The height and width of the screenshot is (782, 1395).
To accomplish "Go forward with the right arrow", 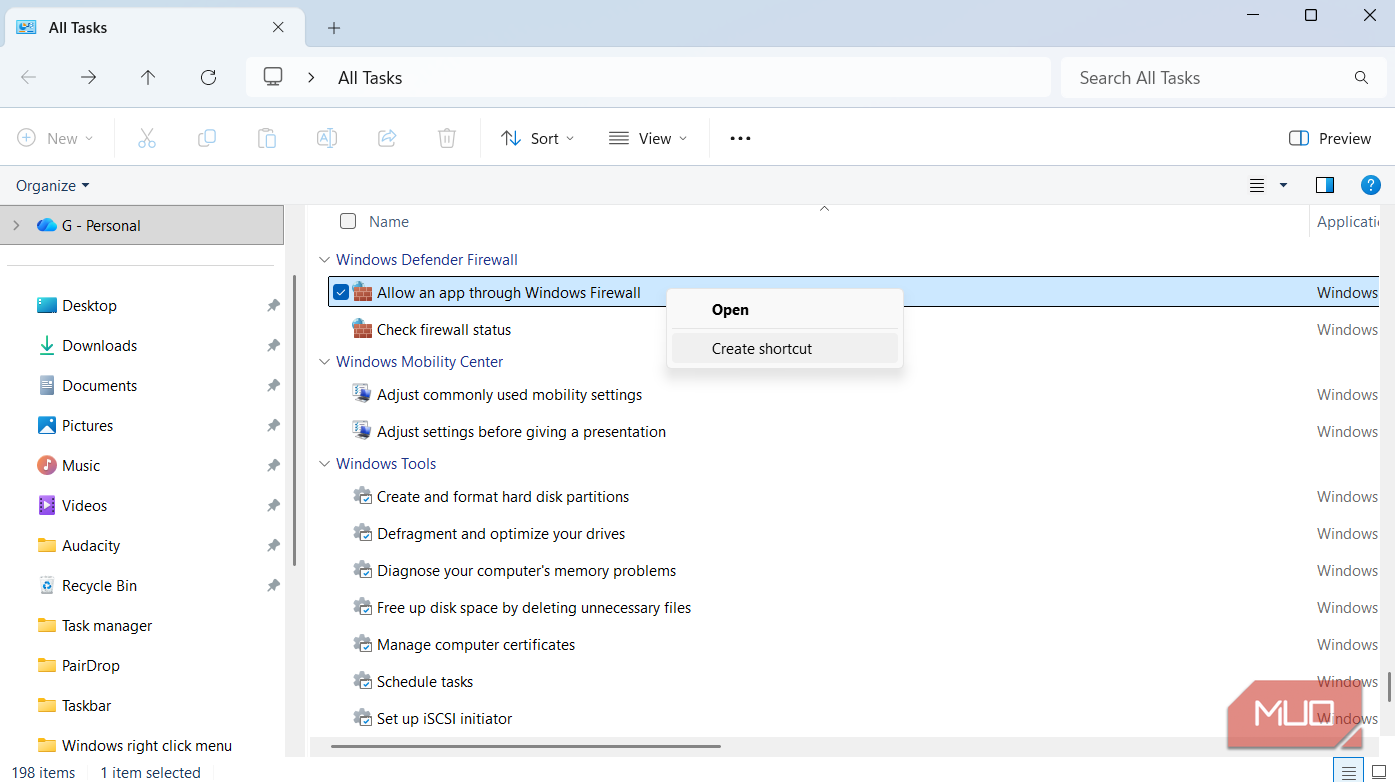I will pos(89,77).
